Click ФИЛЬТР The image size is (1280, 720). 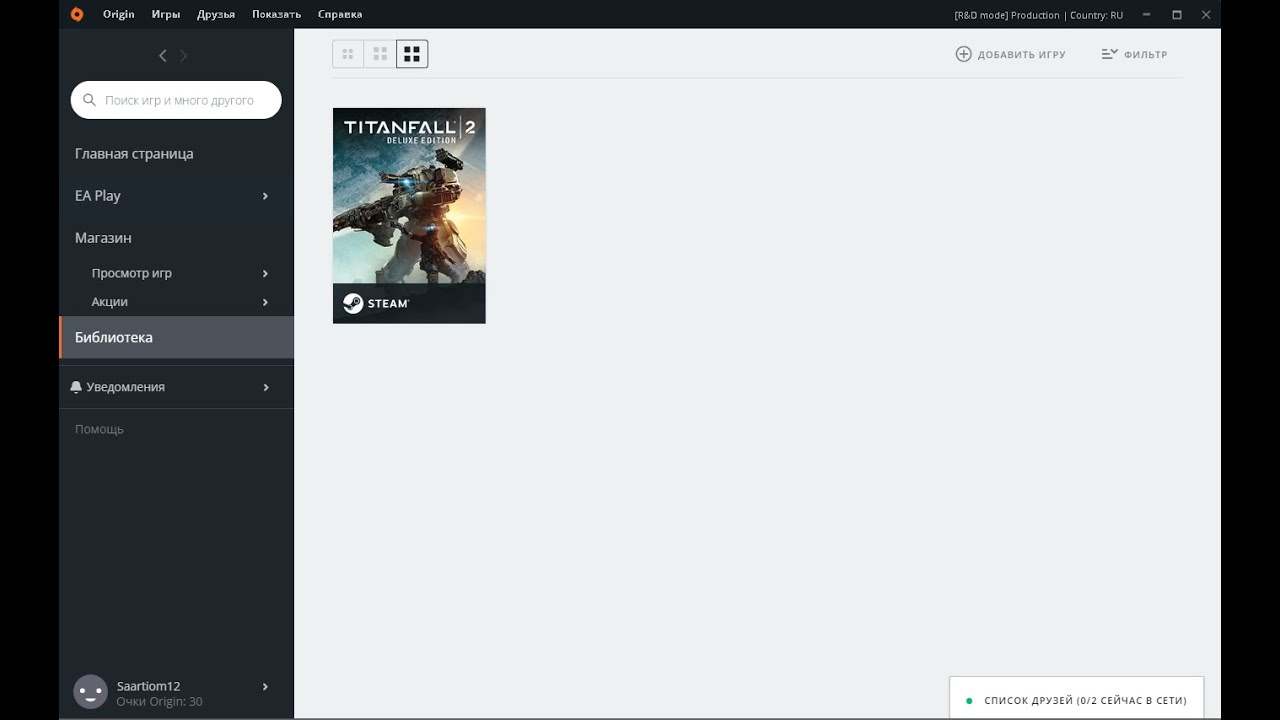coord(1146,55)
